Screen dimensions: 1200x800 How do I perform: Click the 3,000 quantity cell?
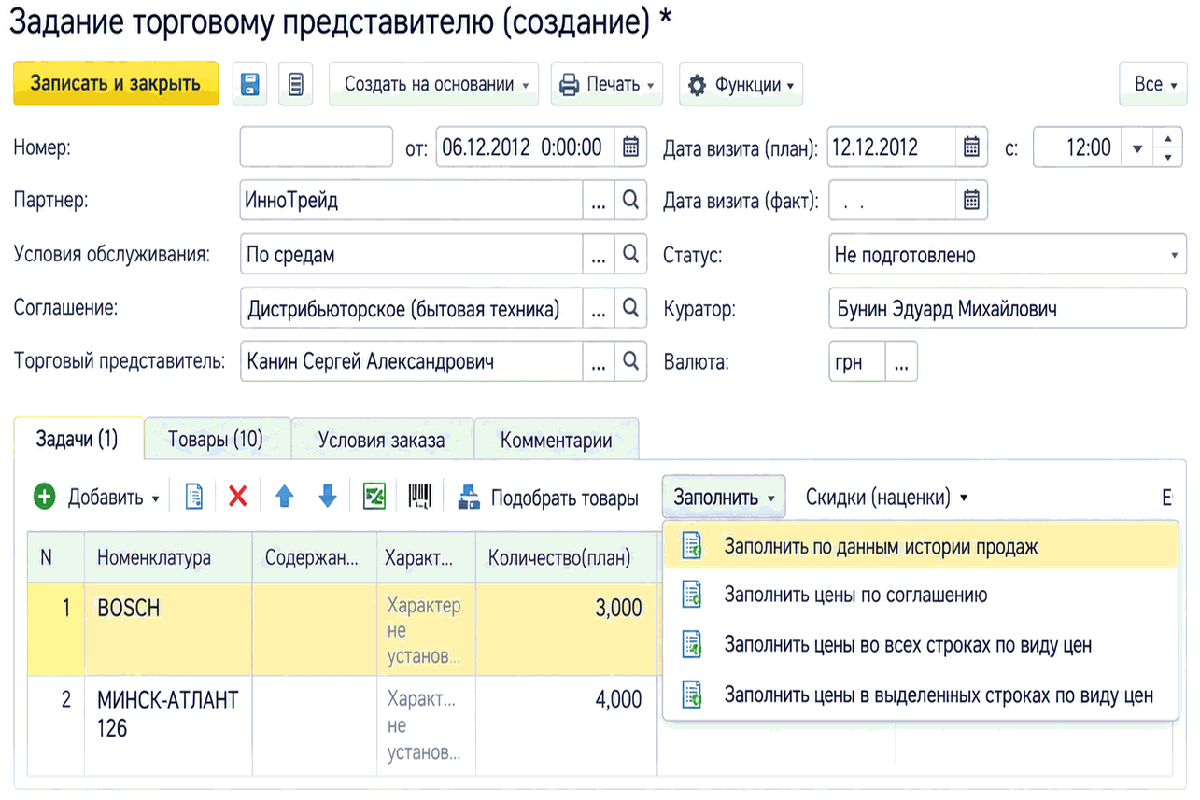567,630
